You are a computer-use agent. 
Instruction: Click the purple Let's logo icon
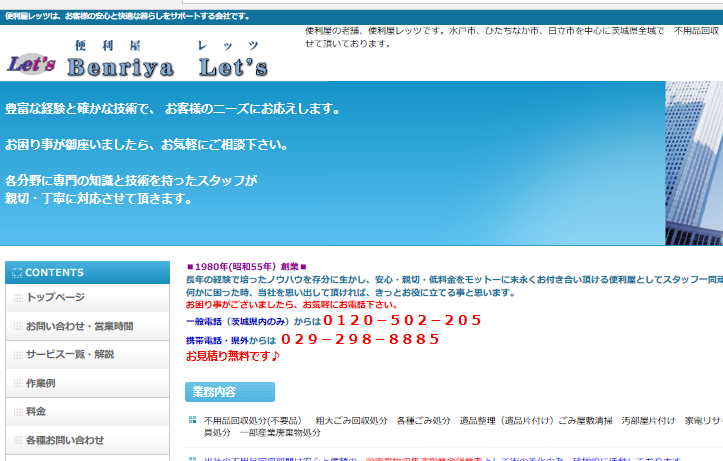point(32,65)
